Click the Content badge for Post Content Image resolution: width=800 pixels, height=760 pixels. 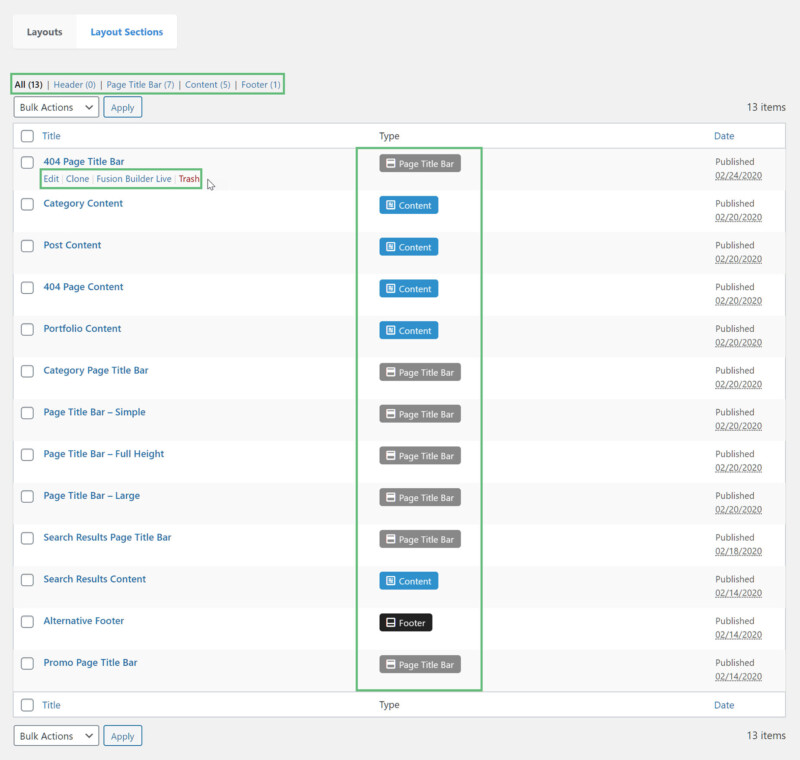pyautogui.click(x=408, y=247)
